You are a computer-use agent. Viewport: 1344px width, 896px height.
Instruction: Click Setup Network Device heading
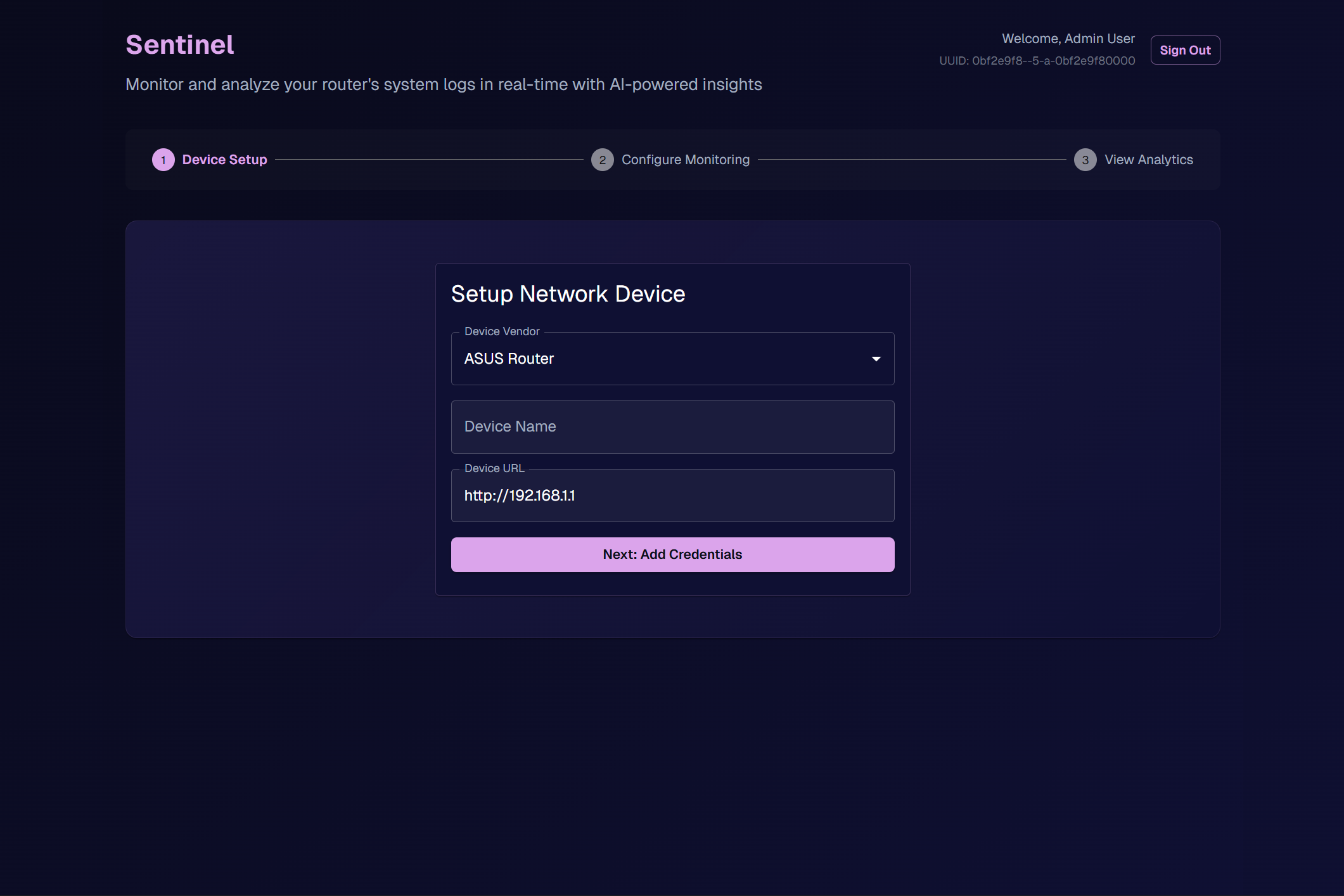coord(568,294)
